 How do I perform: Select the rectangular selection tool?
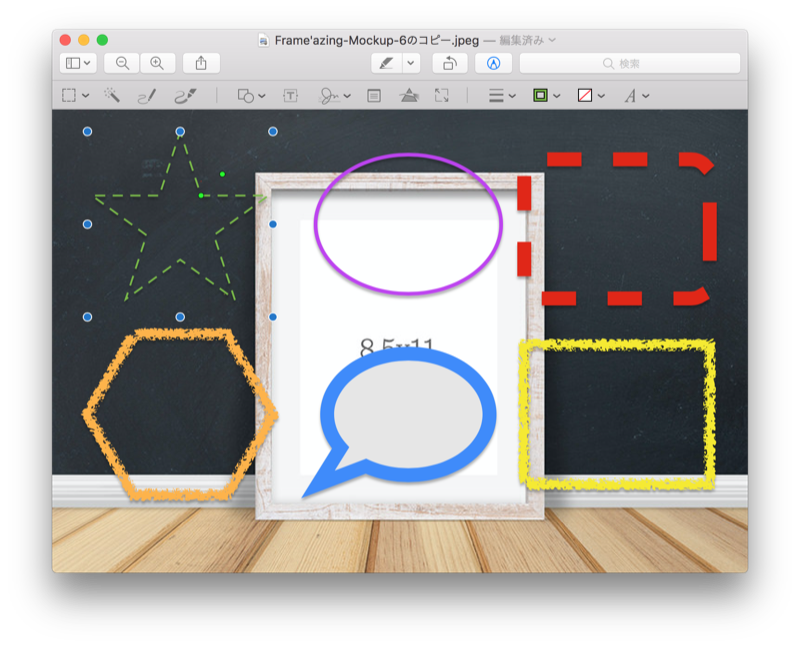pyautogui.click(x=69, y=95)
